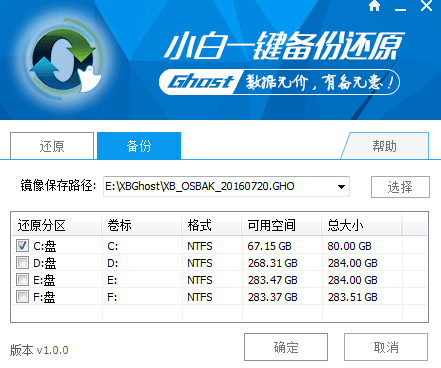Click the home icon in title bar
Image resolution: width=441 pixels, height=368 pixels.
(x=375, y=6)
